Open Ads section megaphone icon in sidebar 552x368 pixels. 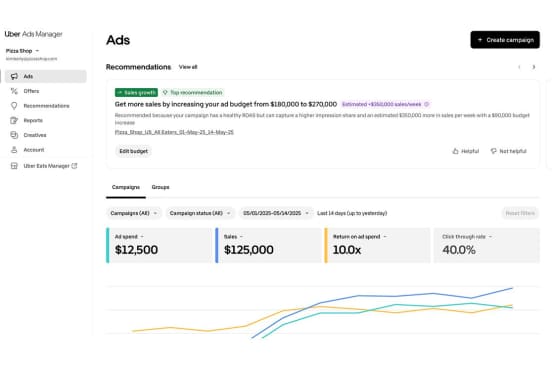[x=14, y=76]
